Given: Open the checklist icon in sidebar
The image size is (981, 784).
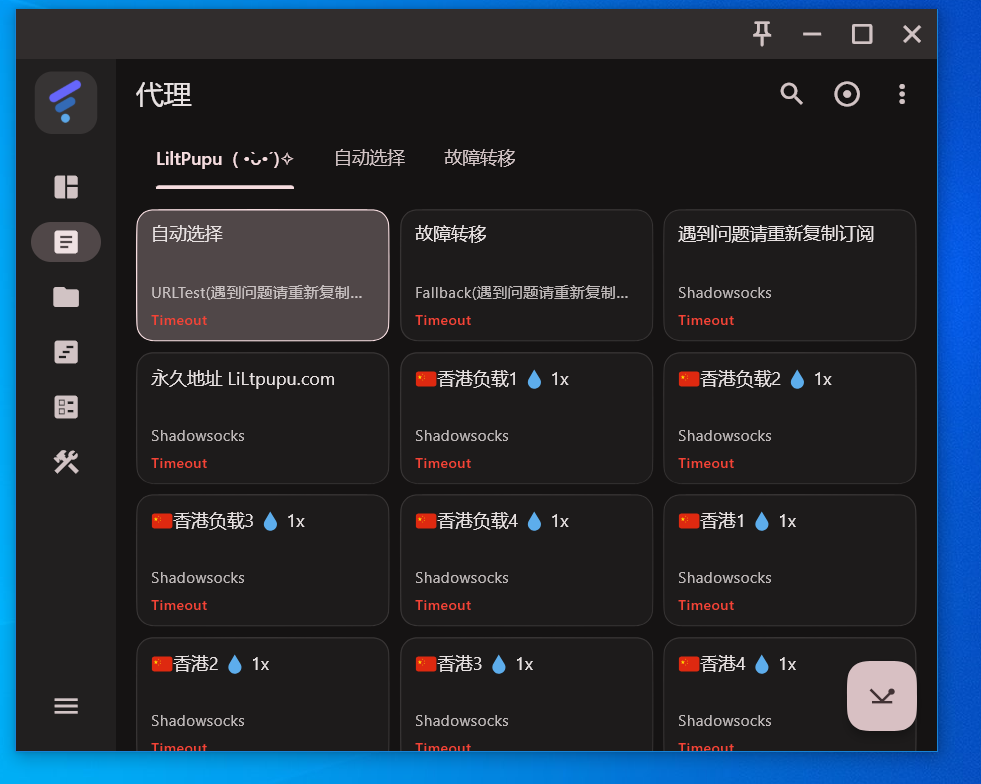Looking at the screenshot, I should (66, 407).
